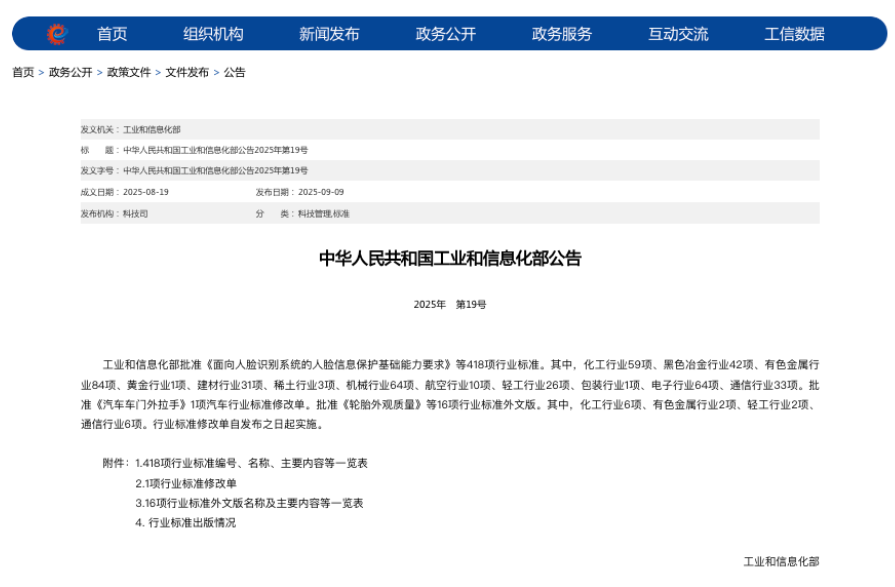
Task: Click the 发布日期 2025-09-09 field
Action: click(x=320, y=192)
